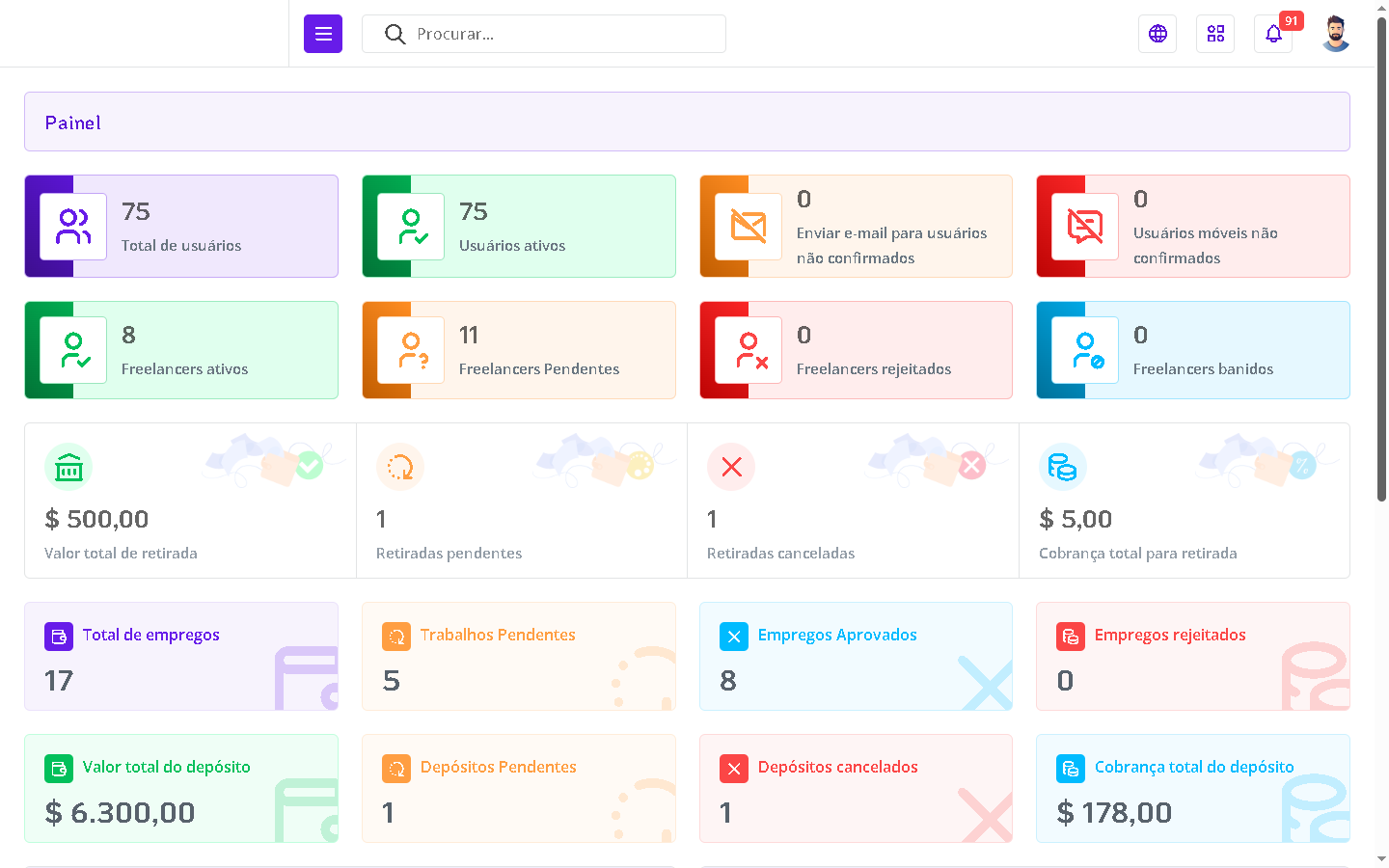Open the notifications bell icon

pyautogui.click(x=1273, y=34)
